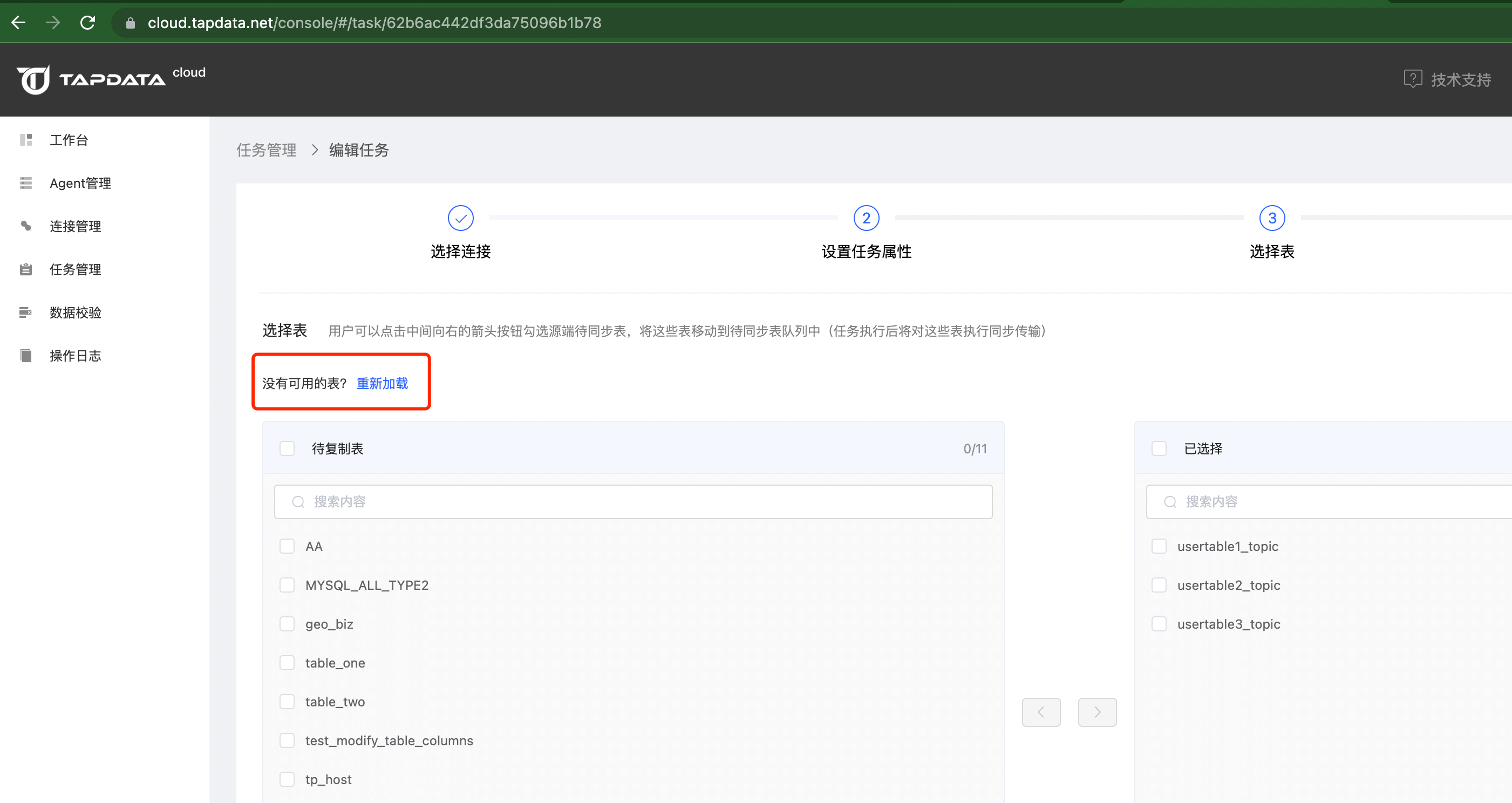Viewport: 1512px width, 803px height.
Task: Click the browser back arrow
Action: click(x=19, y=23)
